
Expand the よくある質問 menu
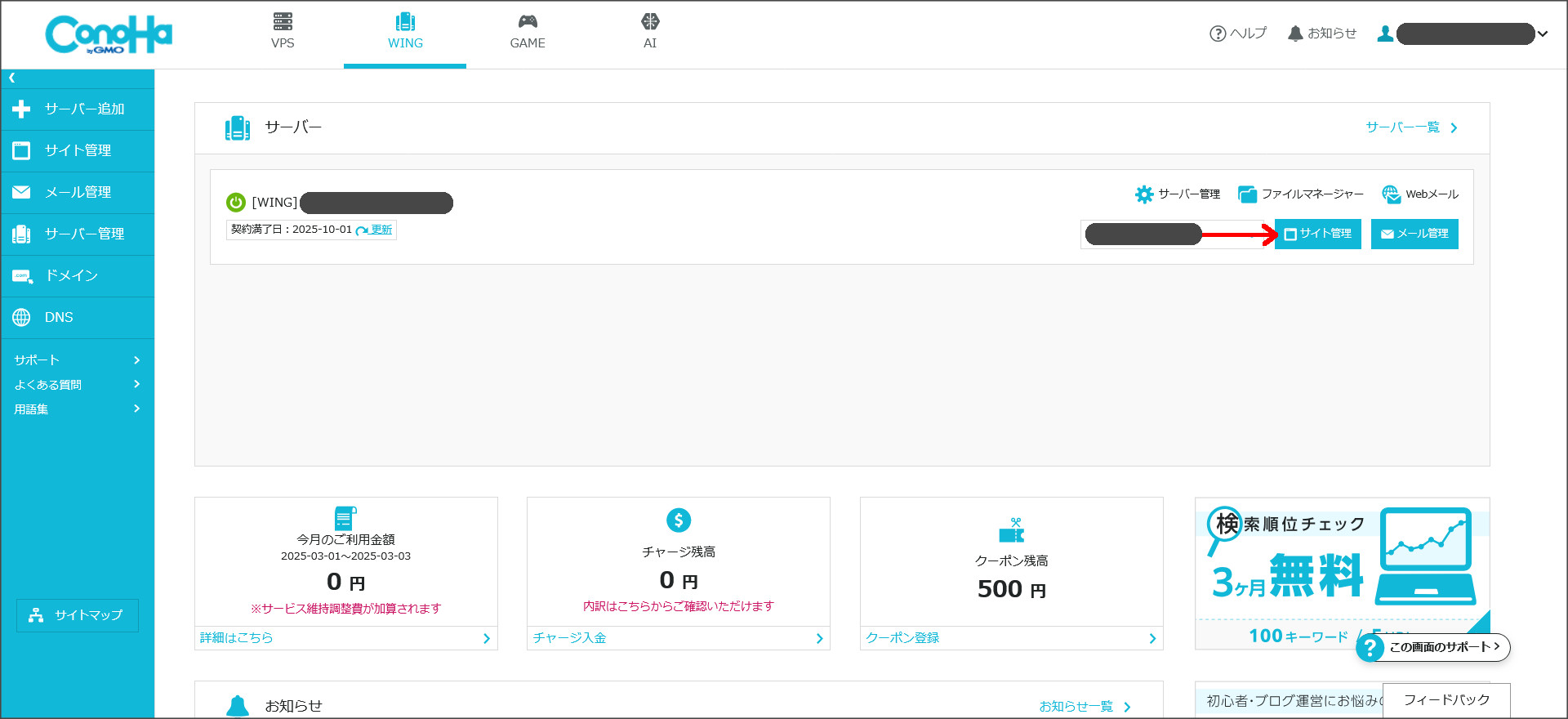77,385
